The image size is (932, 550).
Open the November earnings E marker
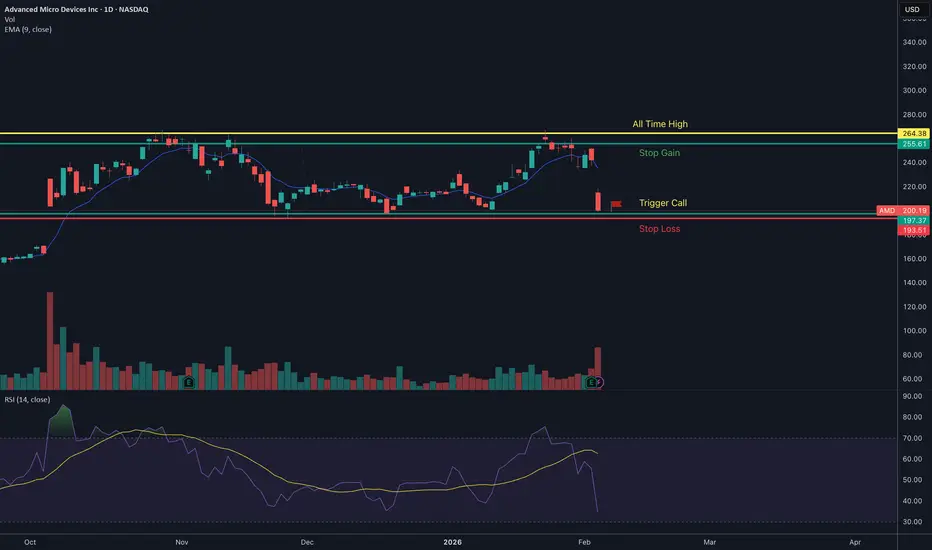click(189, 382)
